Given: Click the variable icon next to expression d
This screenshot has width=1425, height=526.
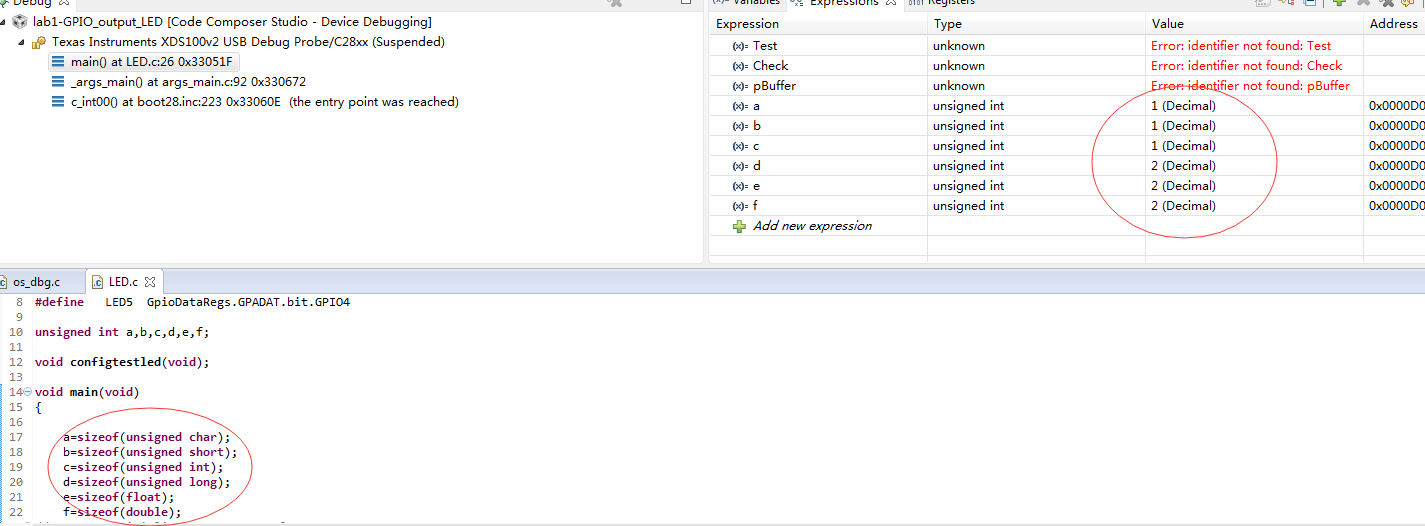Looking at the screenshot, I should click(740, 166).
